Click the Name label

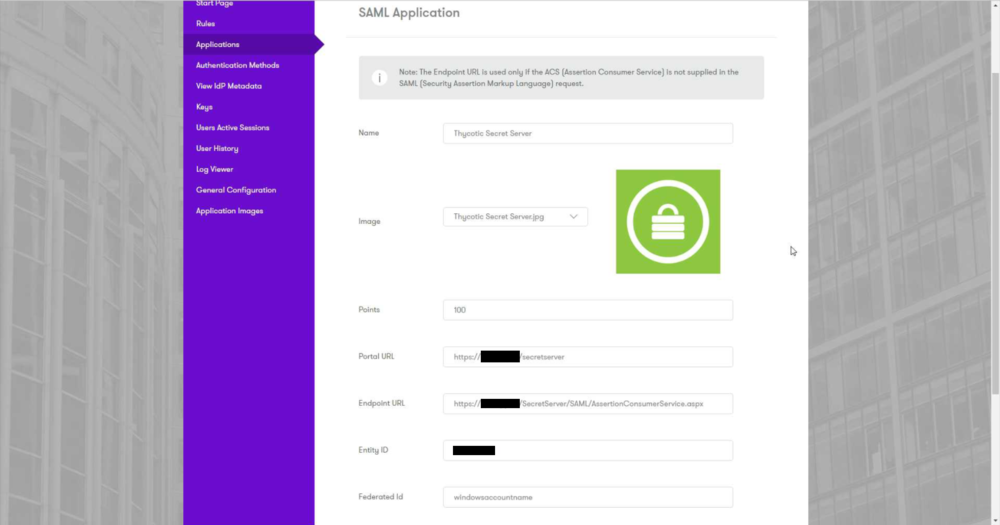[x=369, y=133]
